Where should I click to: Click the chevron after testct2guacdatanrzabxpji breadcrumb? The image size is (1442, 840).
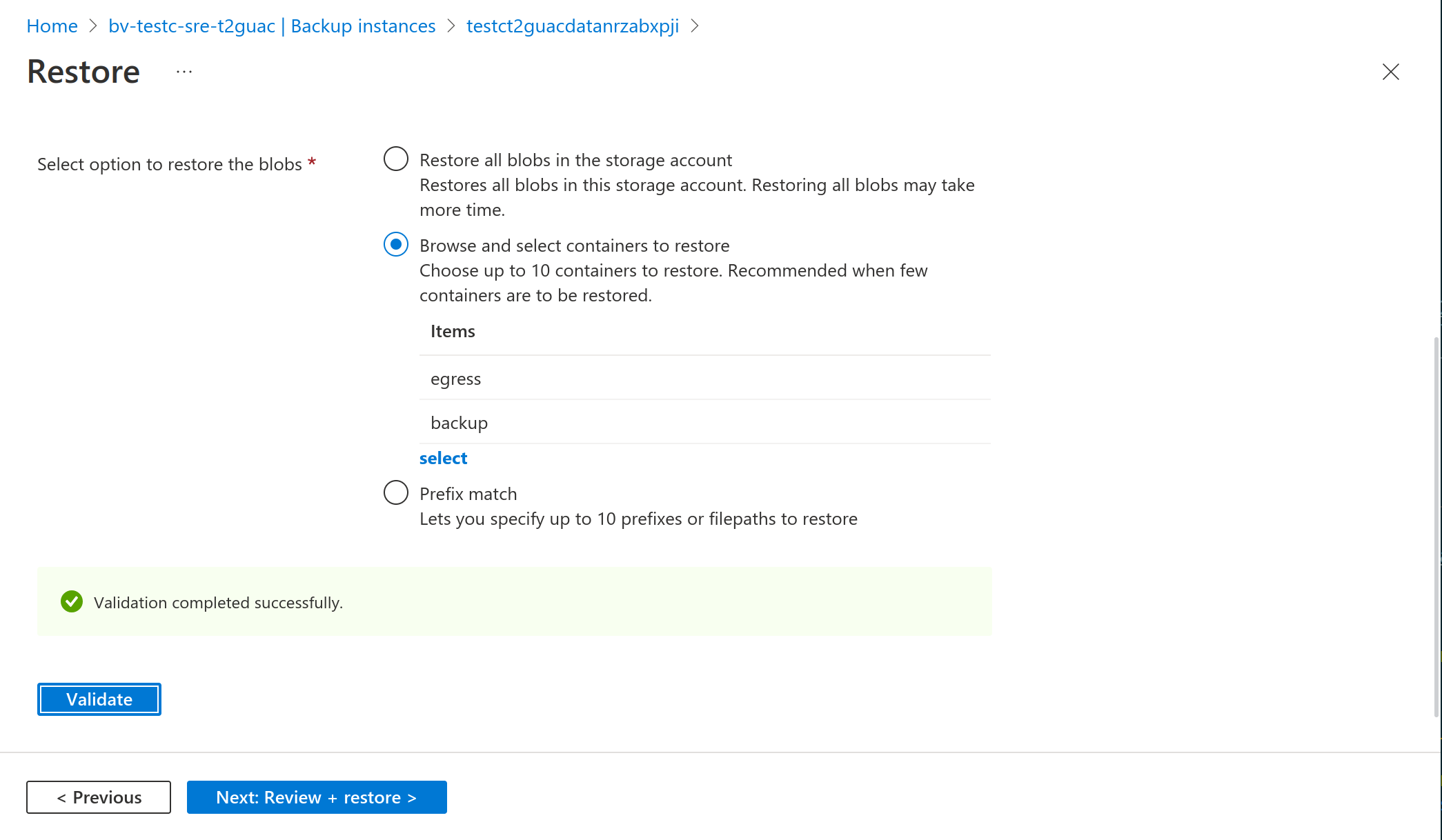695,26
